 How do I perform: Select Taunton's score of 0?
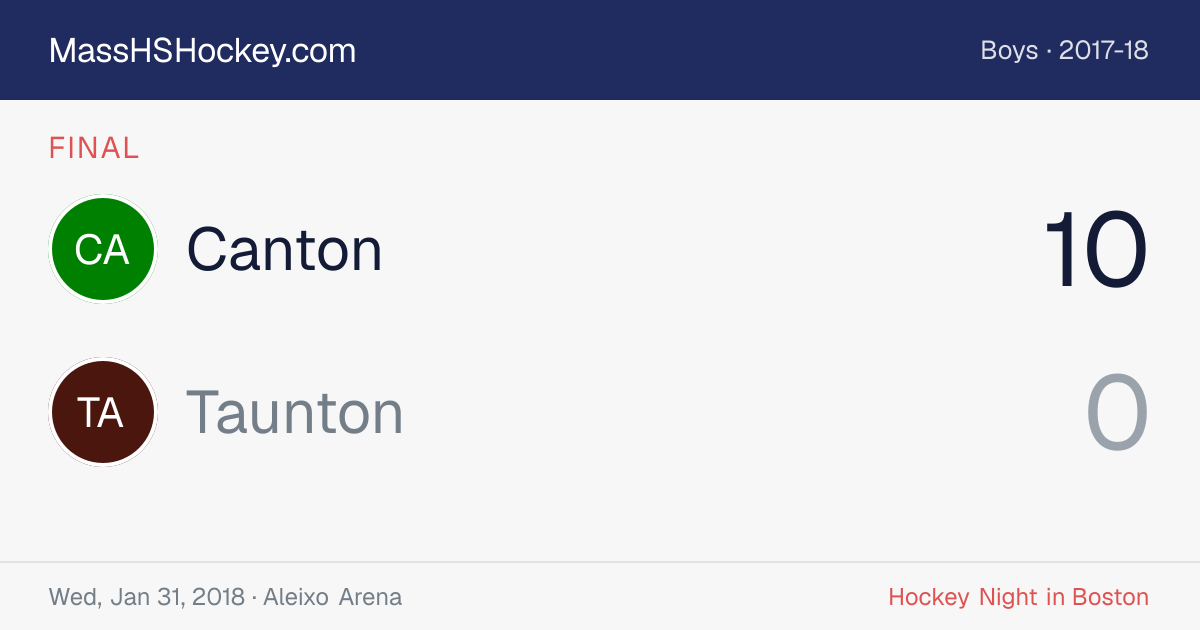(1118, 413)
